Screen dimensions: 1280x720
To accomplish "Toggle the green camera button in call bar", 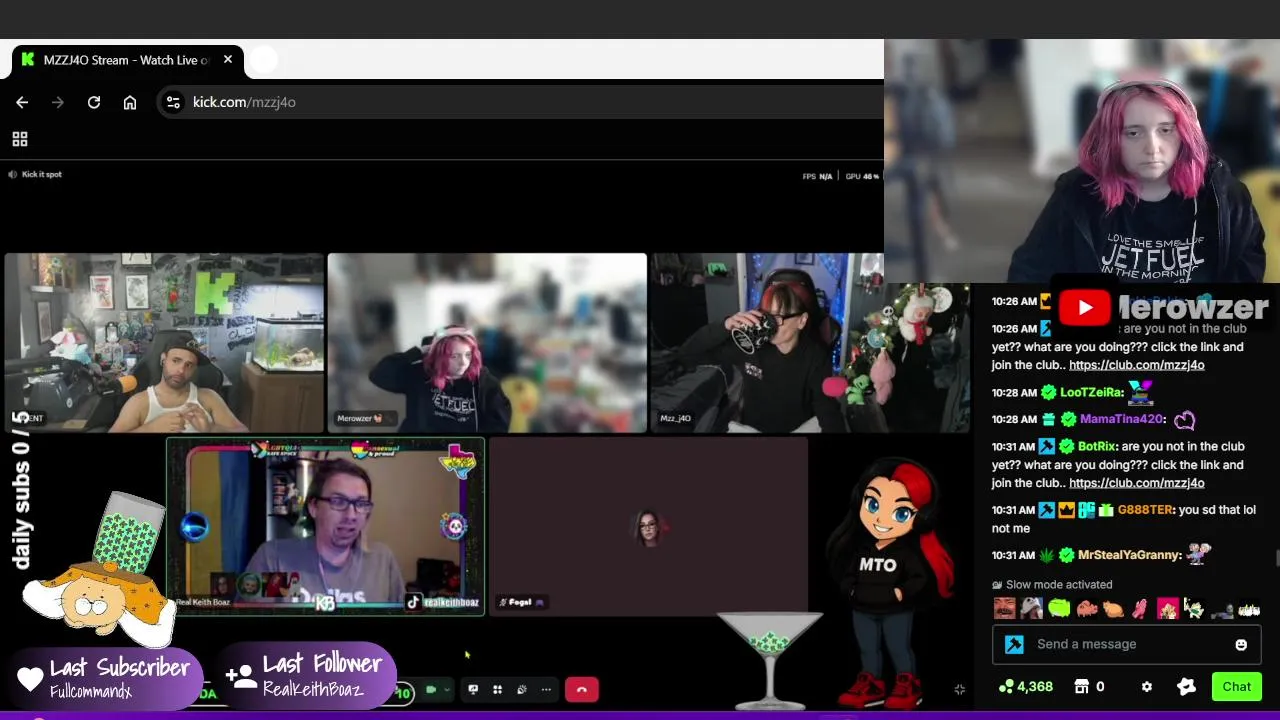I will tap(431, 690).
